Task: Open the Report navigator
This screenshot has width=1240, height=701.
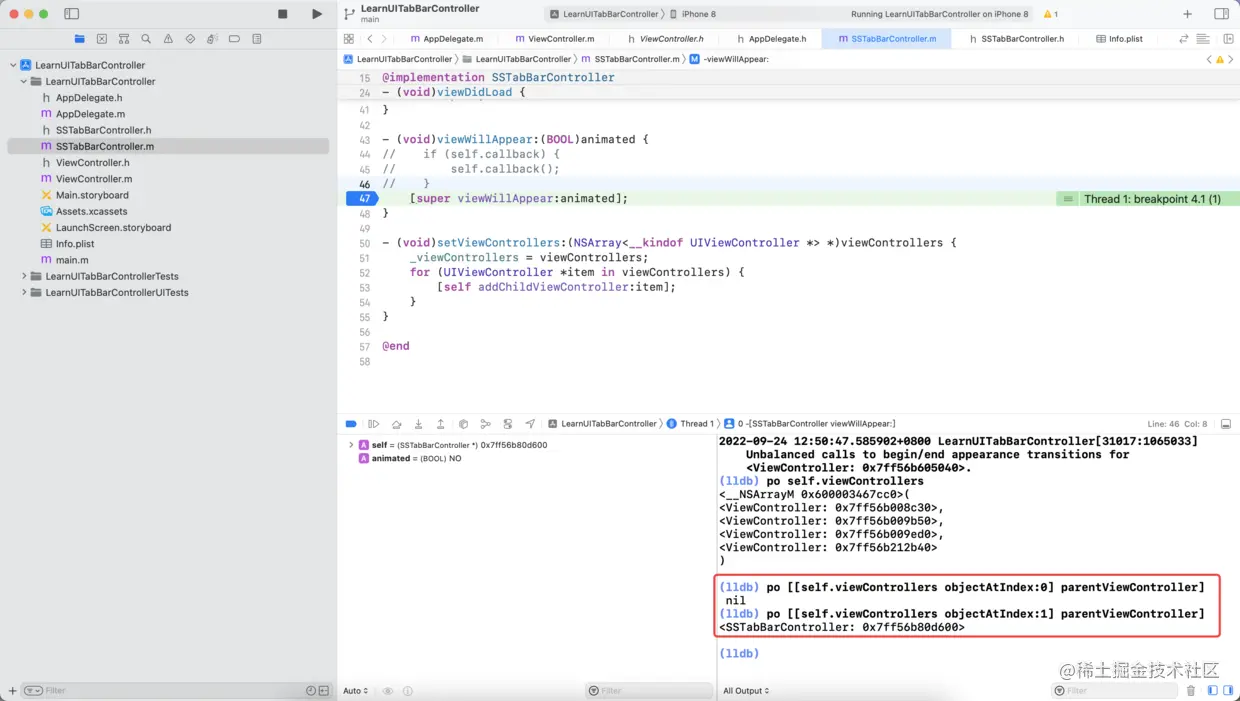Action: [257, 39]
